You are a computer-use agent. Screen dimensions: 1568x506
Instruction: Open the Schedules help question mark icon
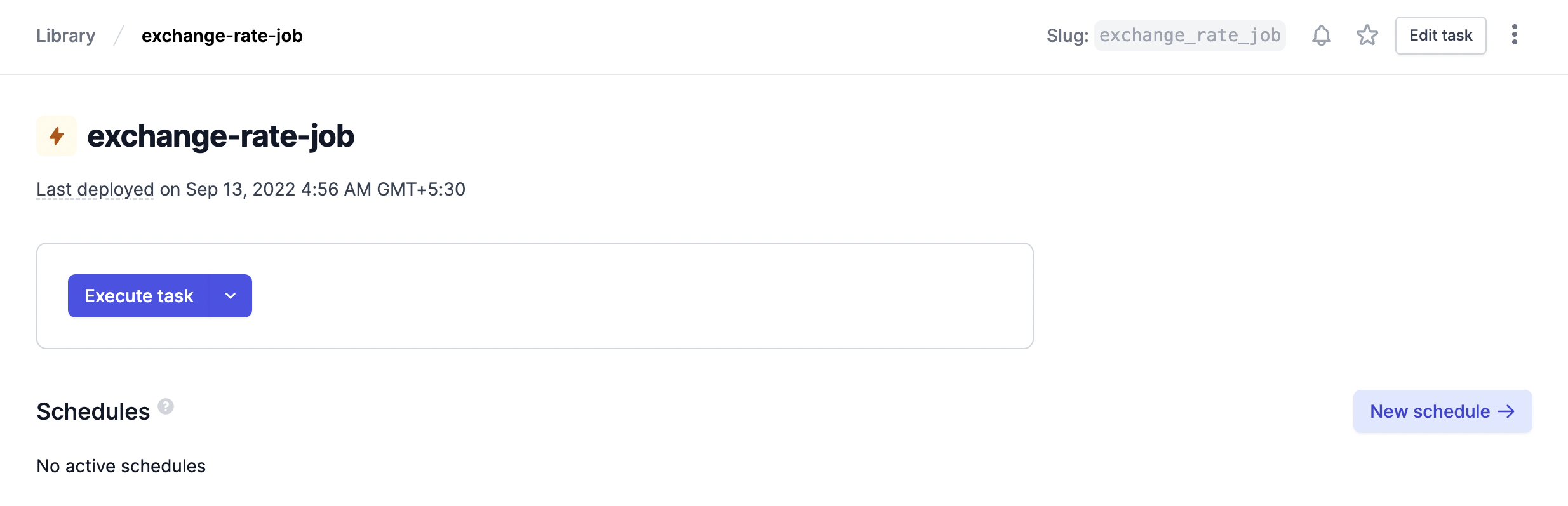tap(166, 406)
